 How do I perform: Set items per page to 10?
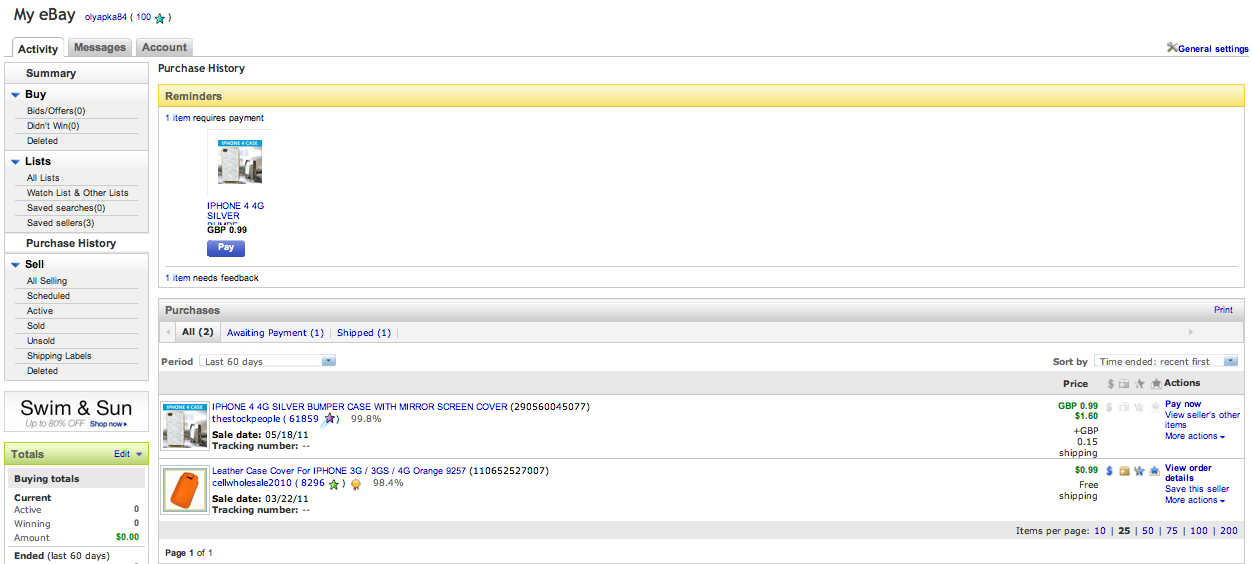pyautogui.click(x=1100, y=531)
